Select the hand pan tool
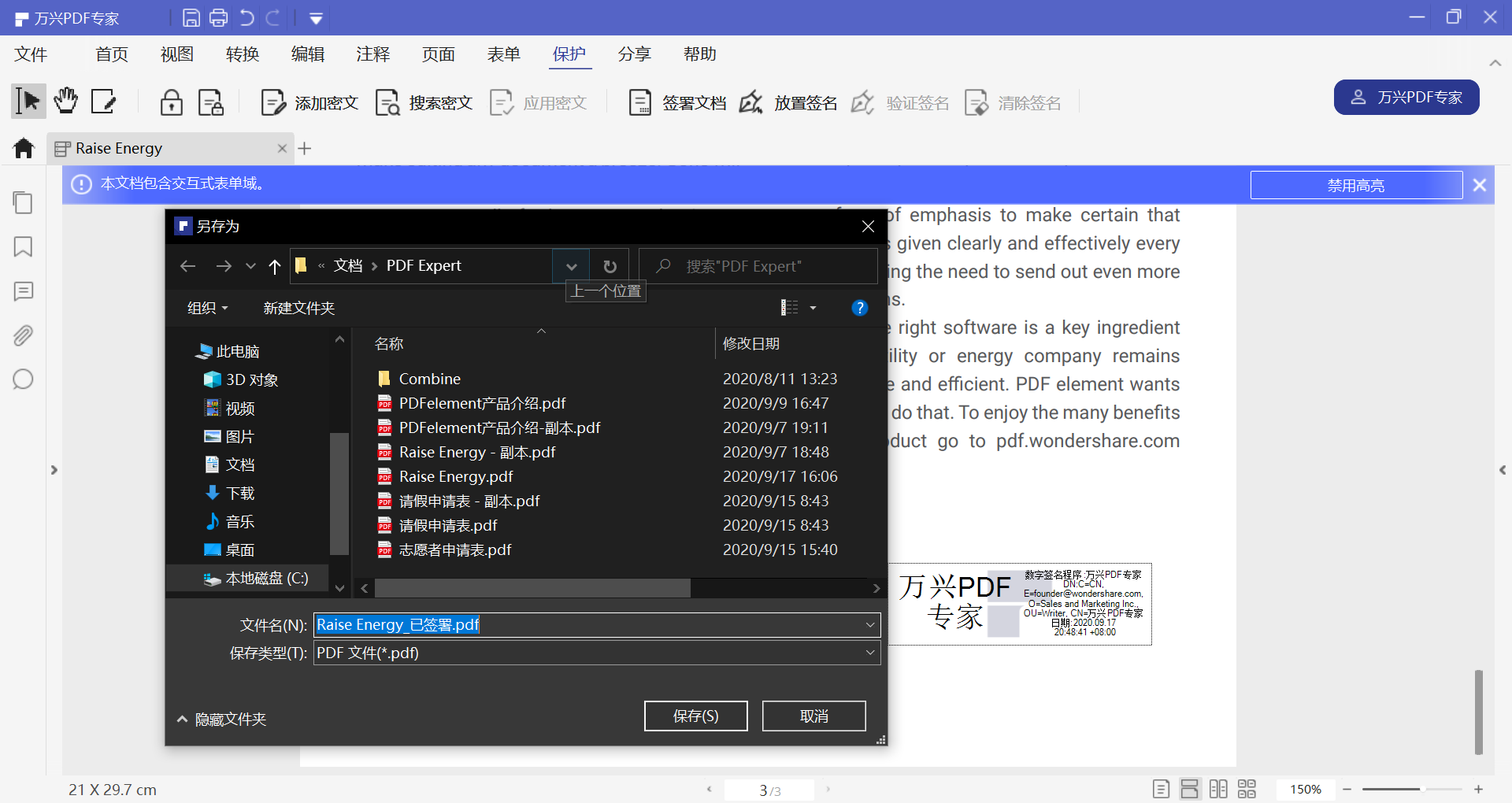The image size is (1512, 803). click(66, 102)
